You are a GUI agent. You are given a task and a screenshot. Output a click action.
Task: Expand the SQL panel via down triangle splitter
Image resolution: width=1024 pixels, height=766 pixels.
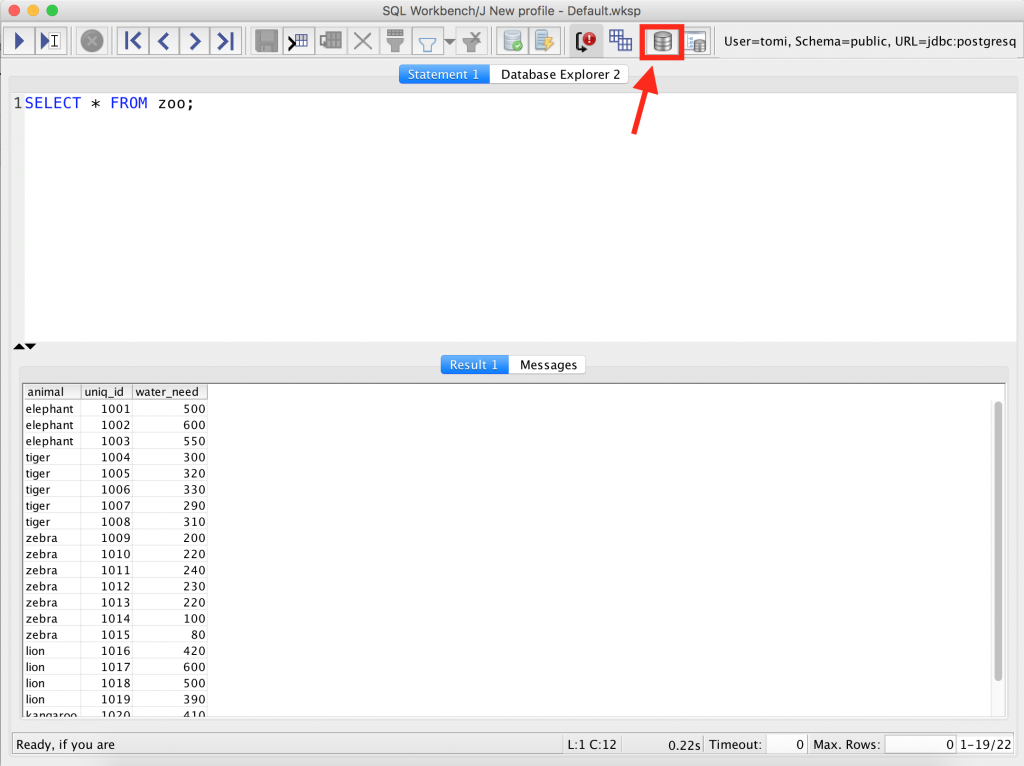click(x=29, y=345)
